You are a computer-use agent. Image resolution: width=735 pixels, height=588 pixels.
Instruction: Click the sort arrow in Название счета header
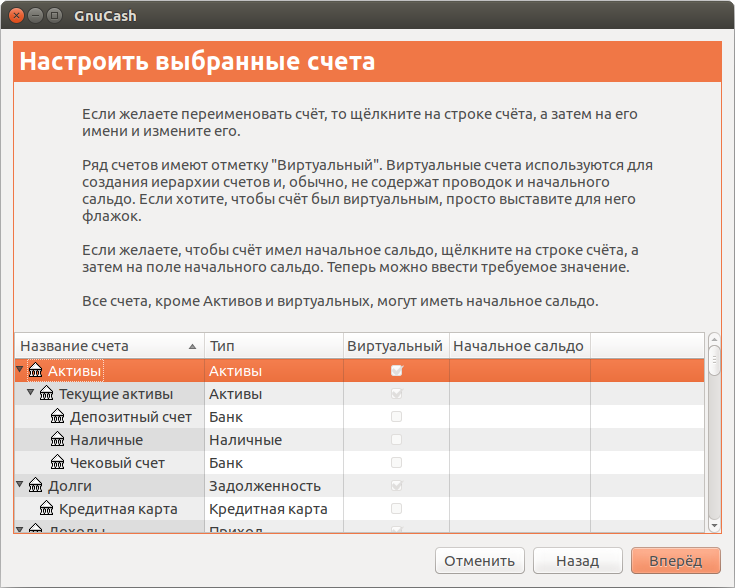click(x=192, y=347)
